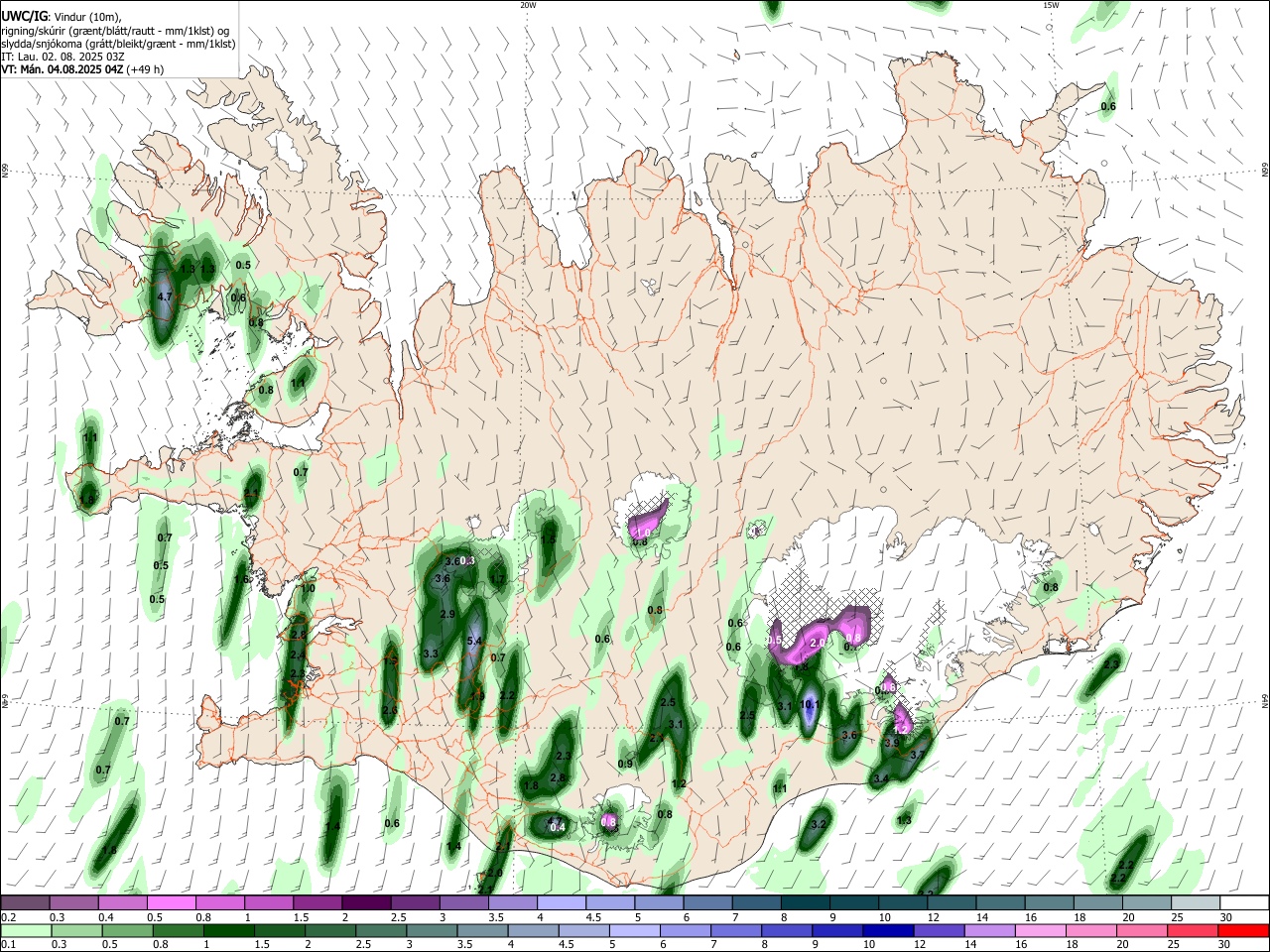Click the 3.9 precipitation value label
The image size is (1270, 952).
point(892,743)
